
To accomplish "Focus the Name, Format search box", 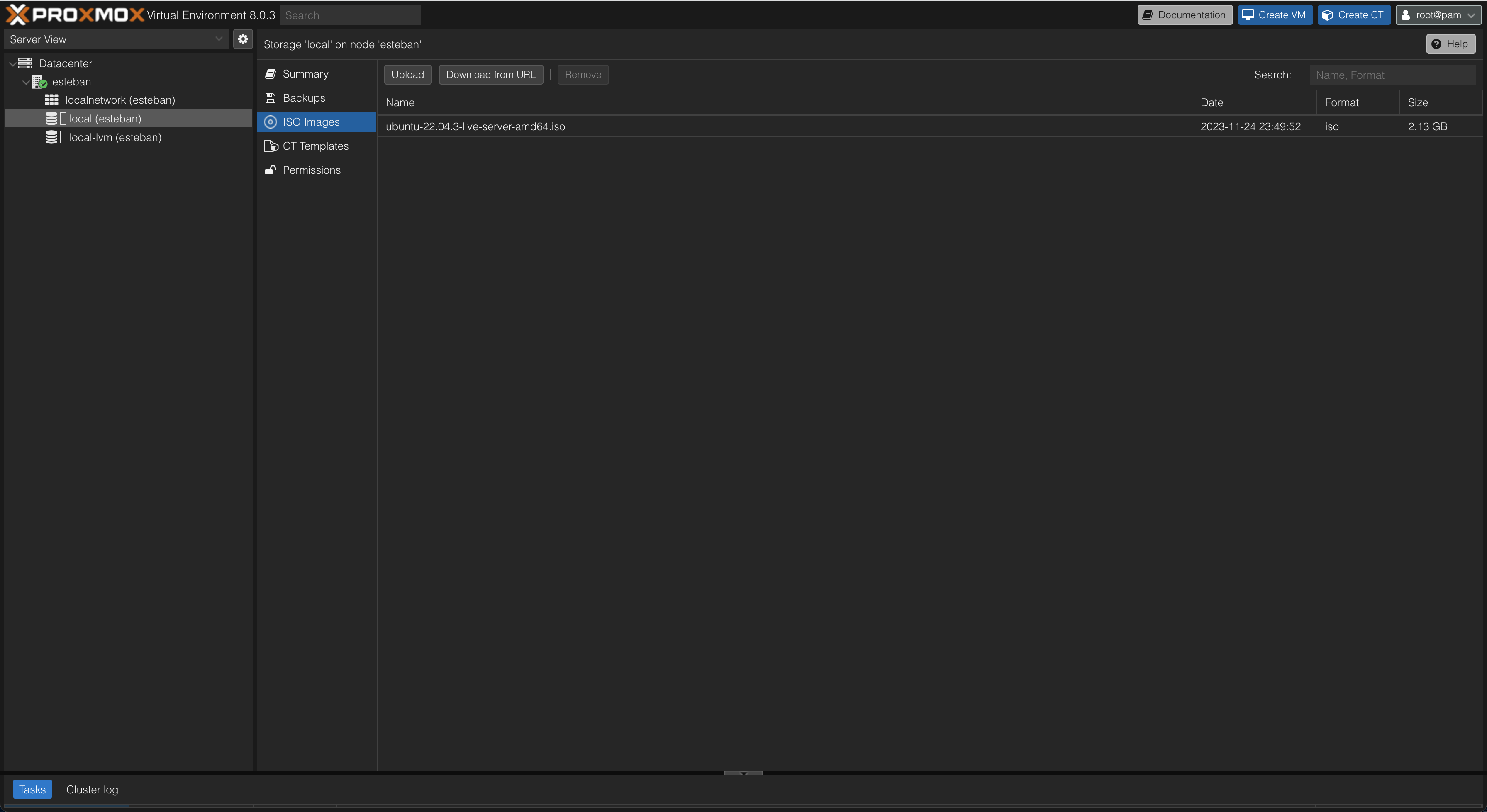I will pyautogui.click(x=1393, y=75).
